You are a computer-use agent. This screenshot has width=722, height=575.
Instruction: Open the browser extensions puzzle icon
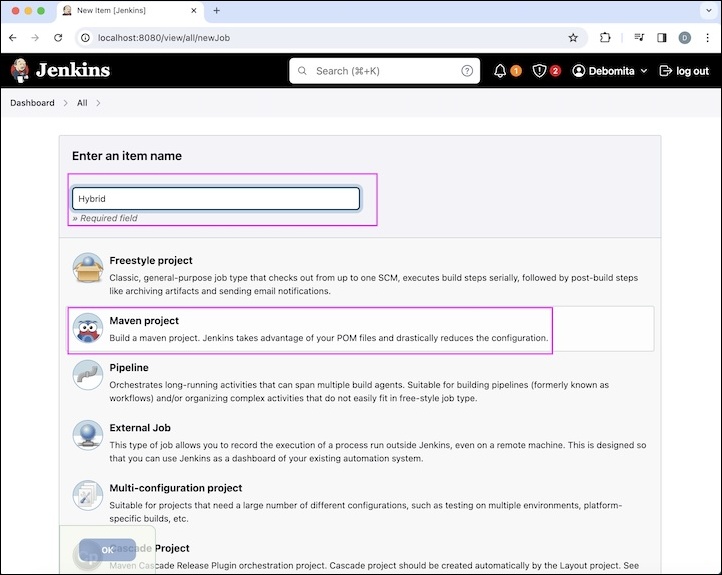pyautogui.click(x=605, y=38)
